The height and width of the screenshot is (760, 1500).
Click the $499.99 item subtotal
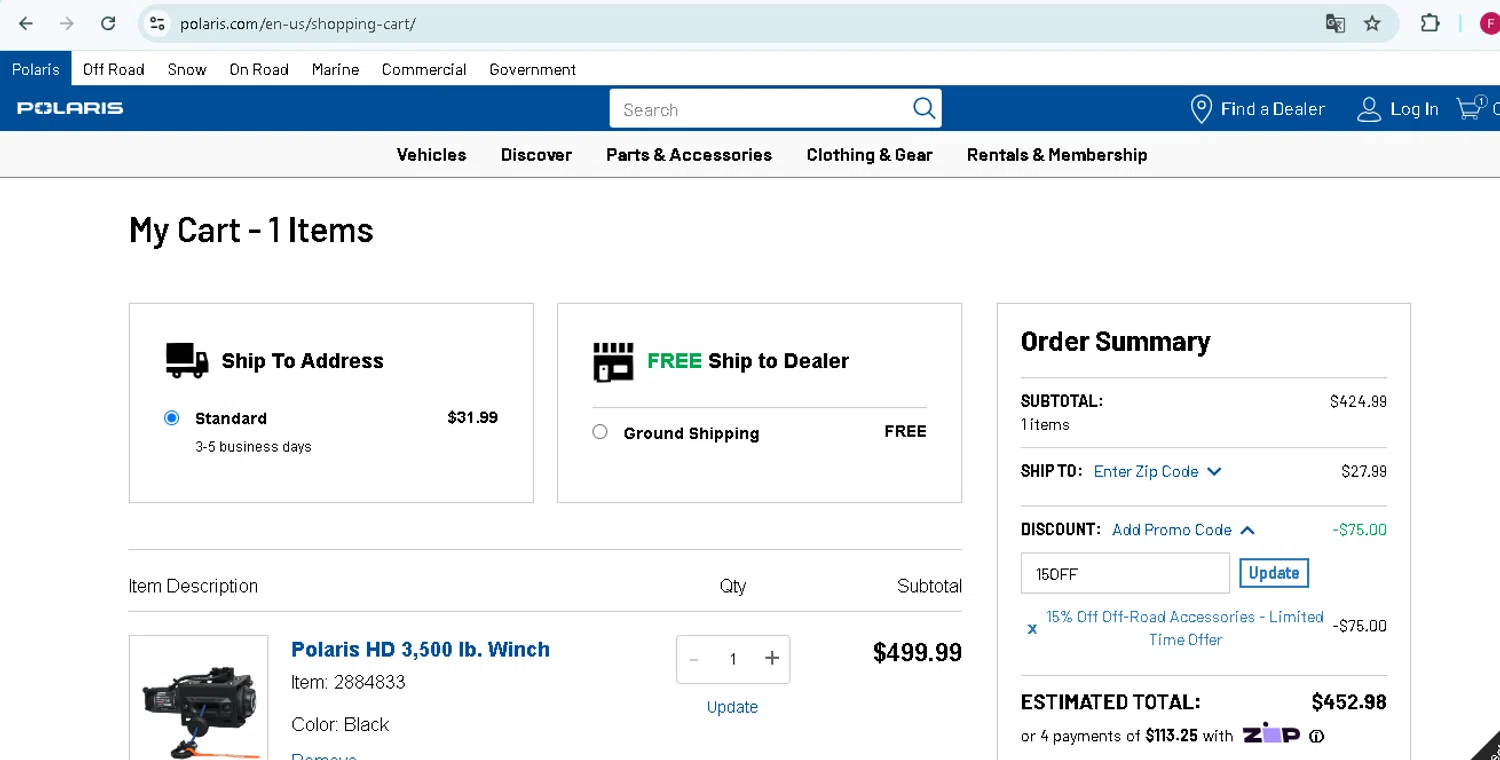click(917, 652)
